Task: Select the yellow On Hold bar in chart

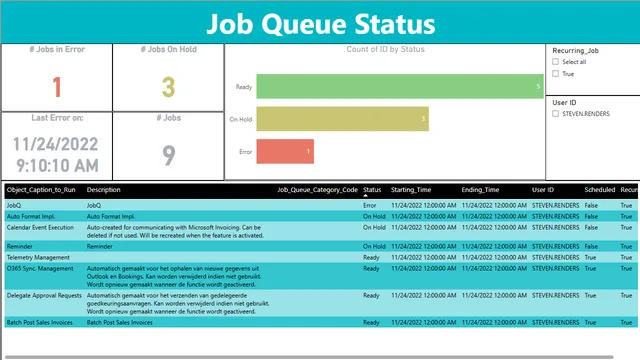Action: [x=342, y=119]
